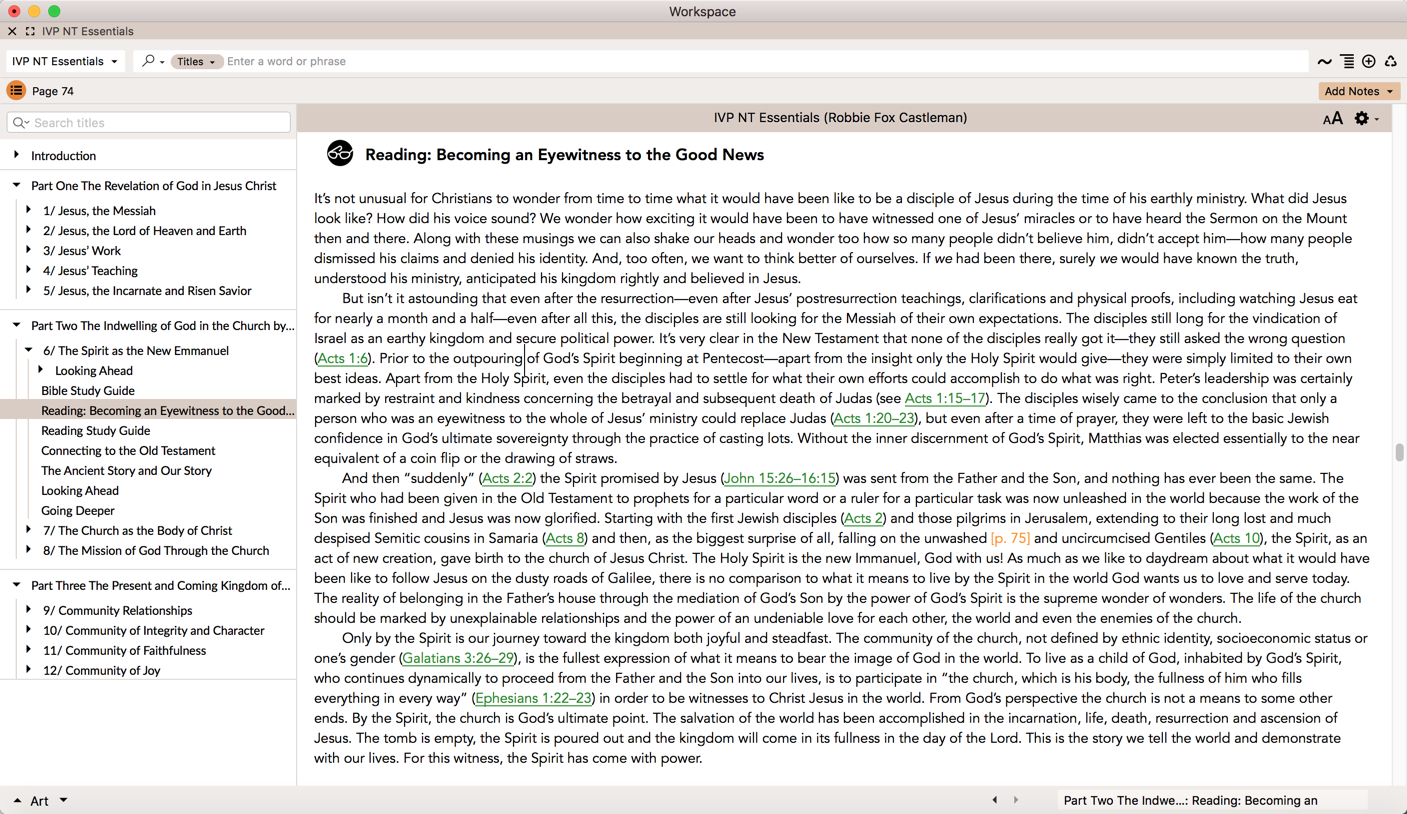This screenshot has width=1407, height=814.
Task: Collapse Part Three The Present and Coming Kingdom
Action: 16,585
